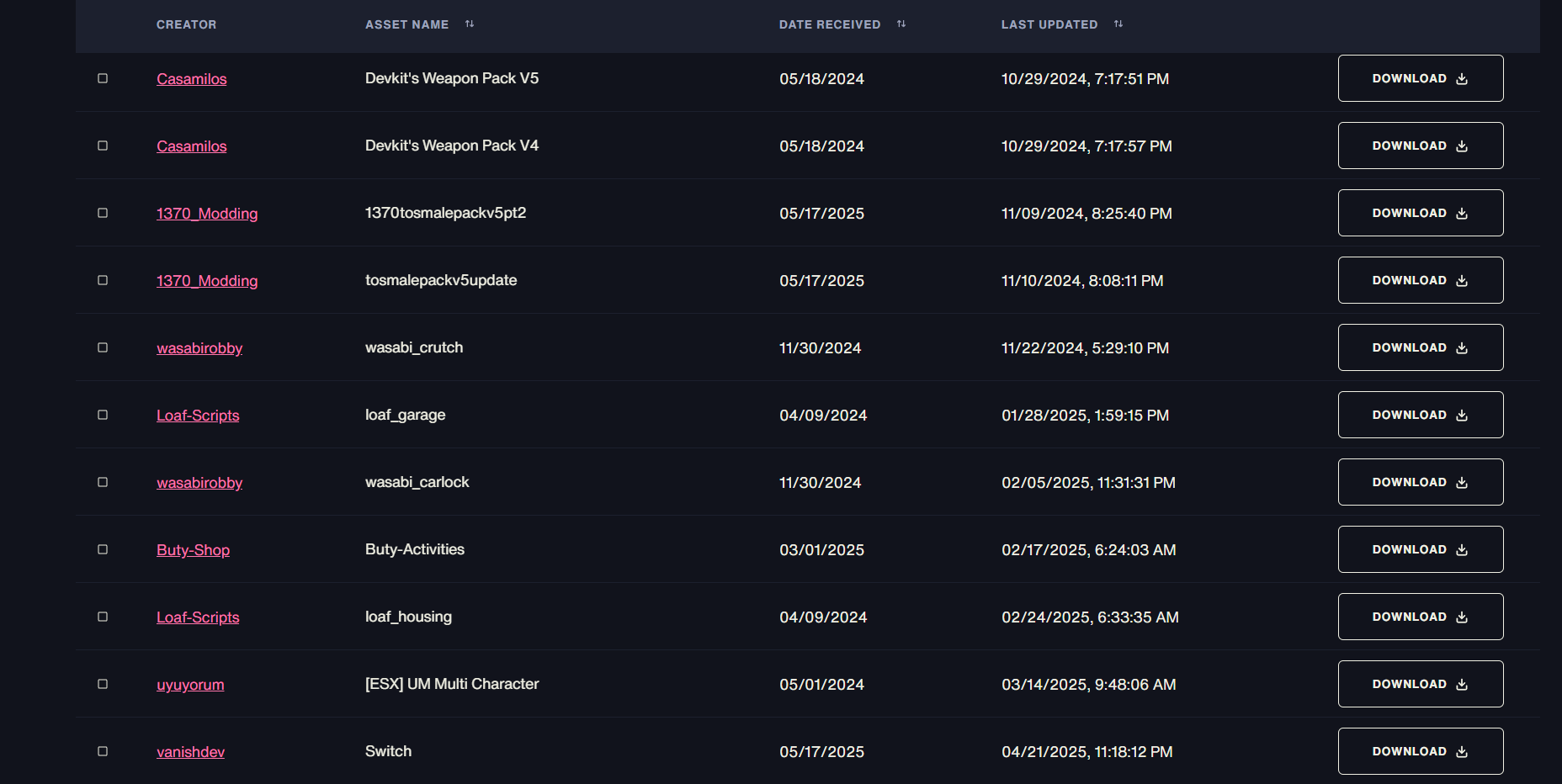Sort by Last Updated arrows icon
This screenshot has height=784, width=1562.
(x=1118, y=24)
